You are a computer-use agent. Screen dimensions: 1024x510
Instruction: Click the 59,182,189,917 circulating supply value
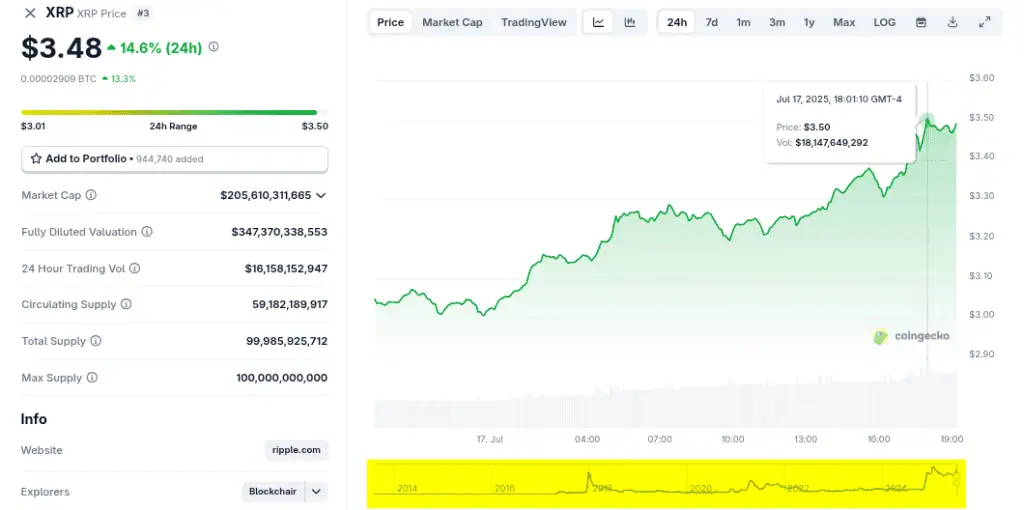pyautogui.click(x=290, y=304)
